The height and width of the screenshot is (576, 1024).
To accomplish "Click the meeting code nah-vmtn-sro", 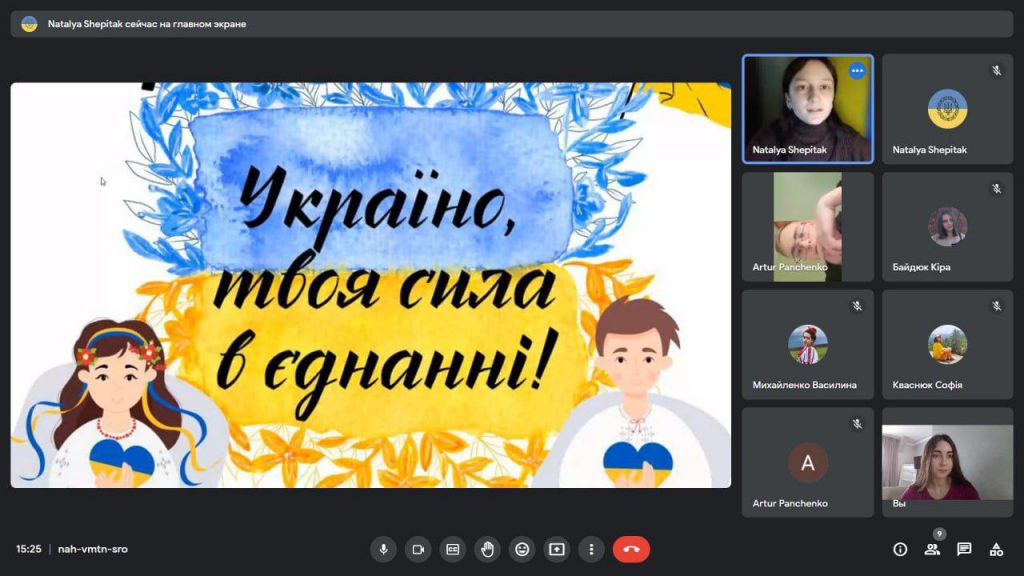I will click(x=93, y=549).
